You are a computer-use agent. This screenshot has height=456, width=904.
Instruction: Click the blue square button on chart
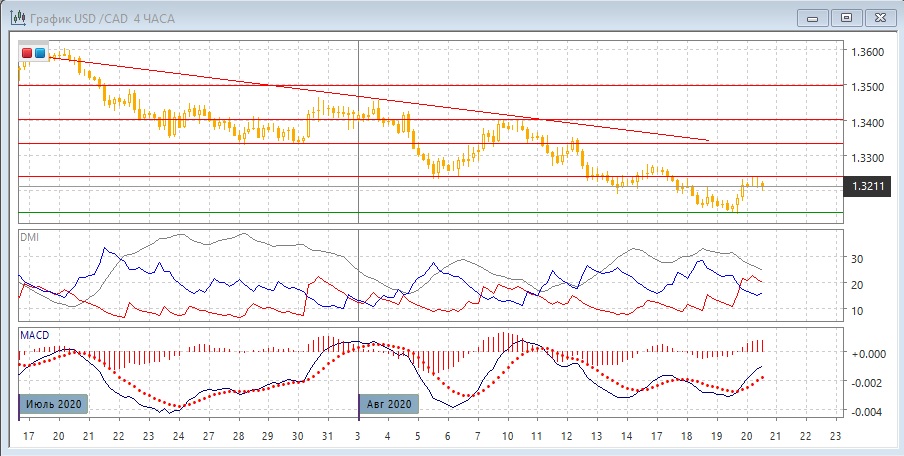point(40,53)
